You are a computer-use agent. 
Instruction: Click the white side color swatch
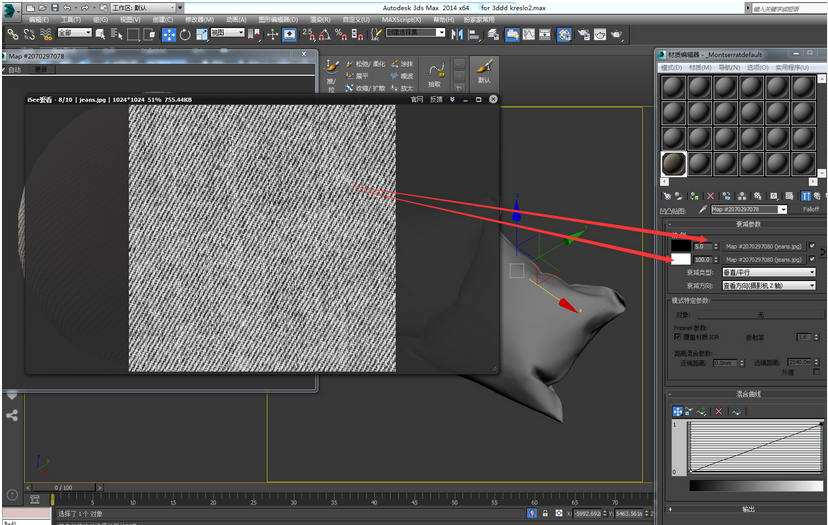(x=681, y=259)
